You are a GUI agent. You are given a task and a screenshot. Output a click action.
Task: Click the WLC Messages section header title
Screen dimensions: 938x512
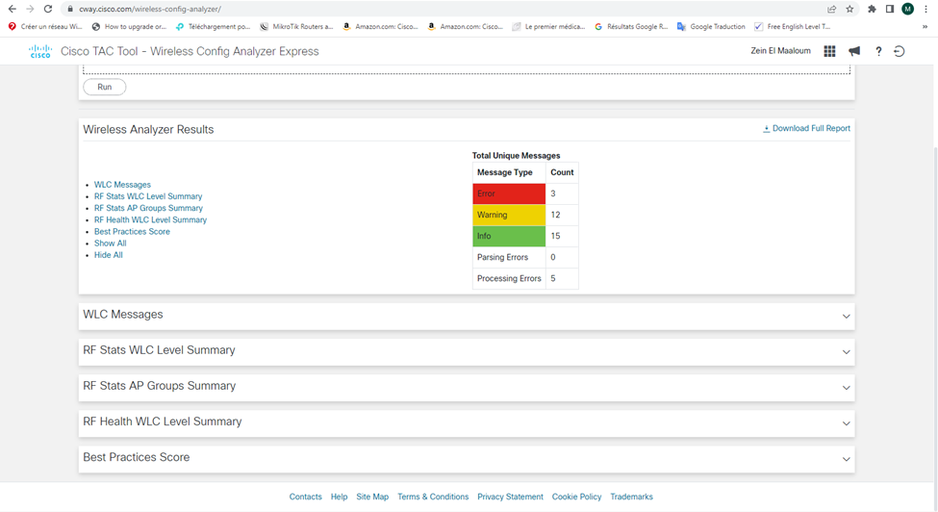click(123, 315)
